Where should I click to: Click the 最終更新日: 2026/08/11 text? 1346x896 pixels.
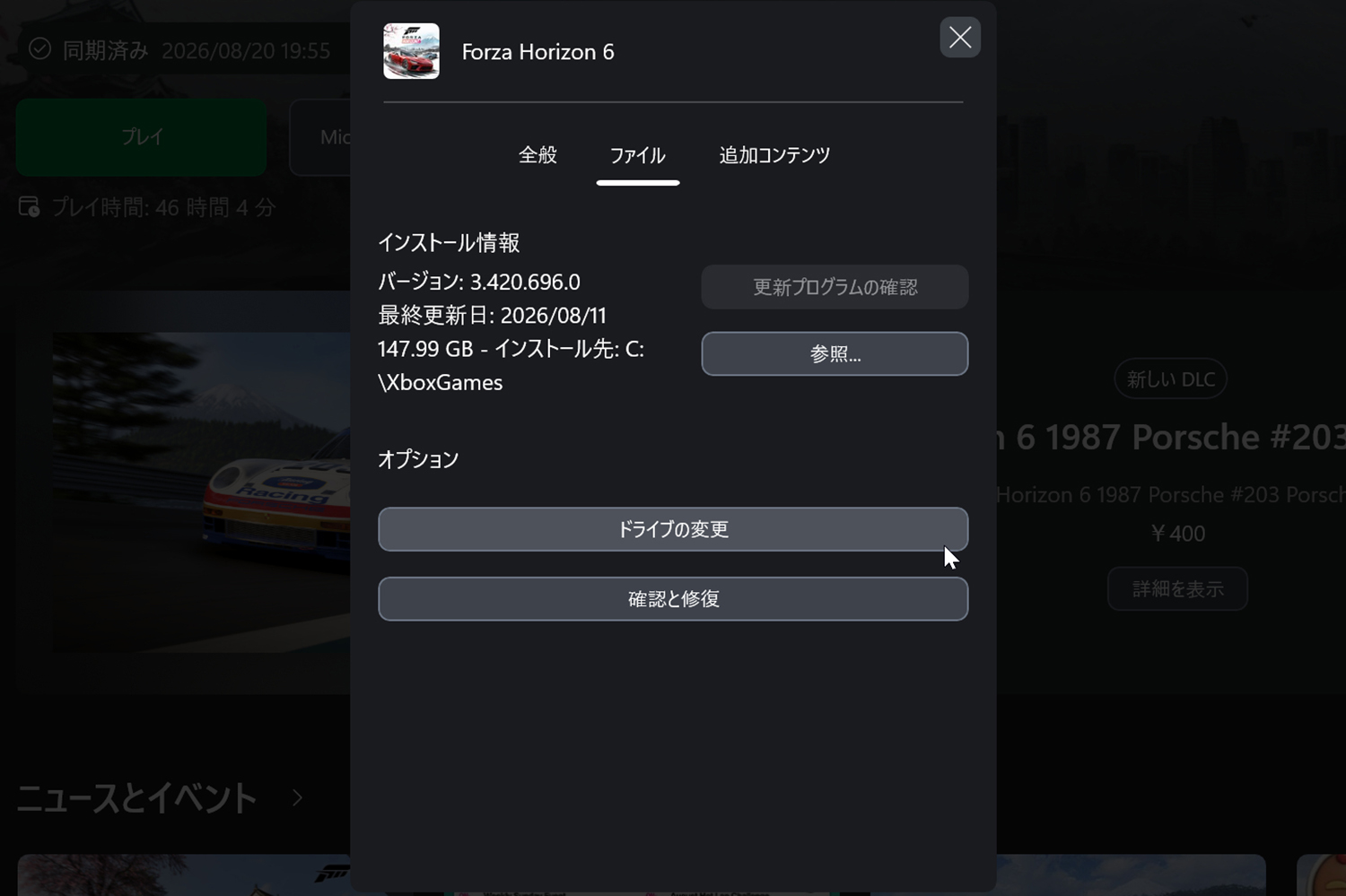[x=492, y=316]
